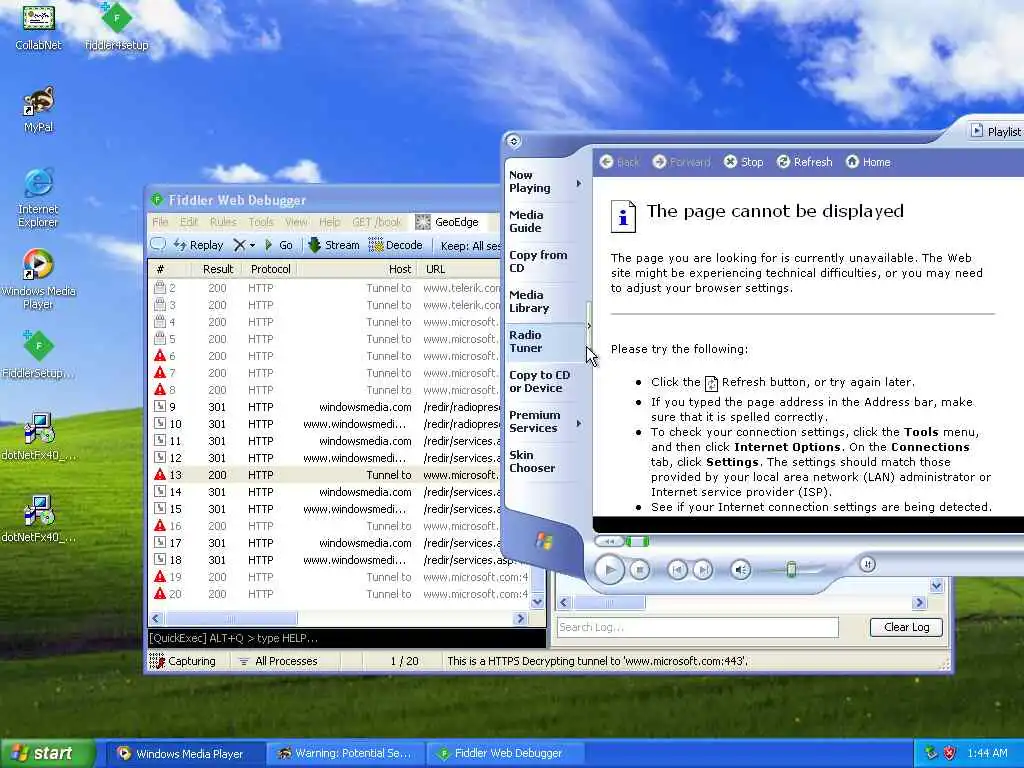Toggle the Media Player menu bar button

click(513, 141)
